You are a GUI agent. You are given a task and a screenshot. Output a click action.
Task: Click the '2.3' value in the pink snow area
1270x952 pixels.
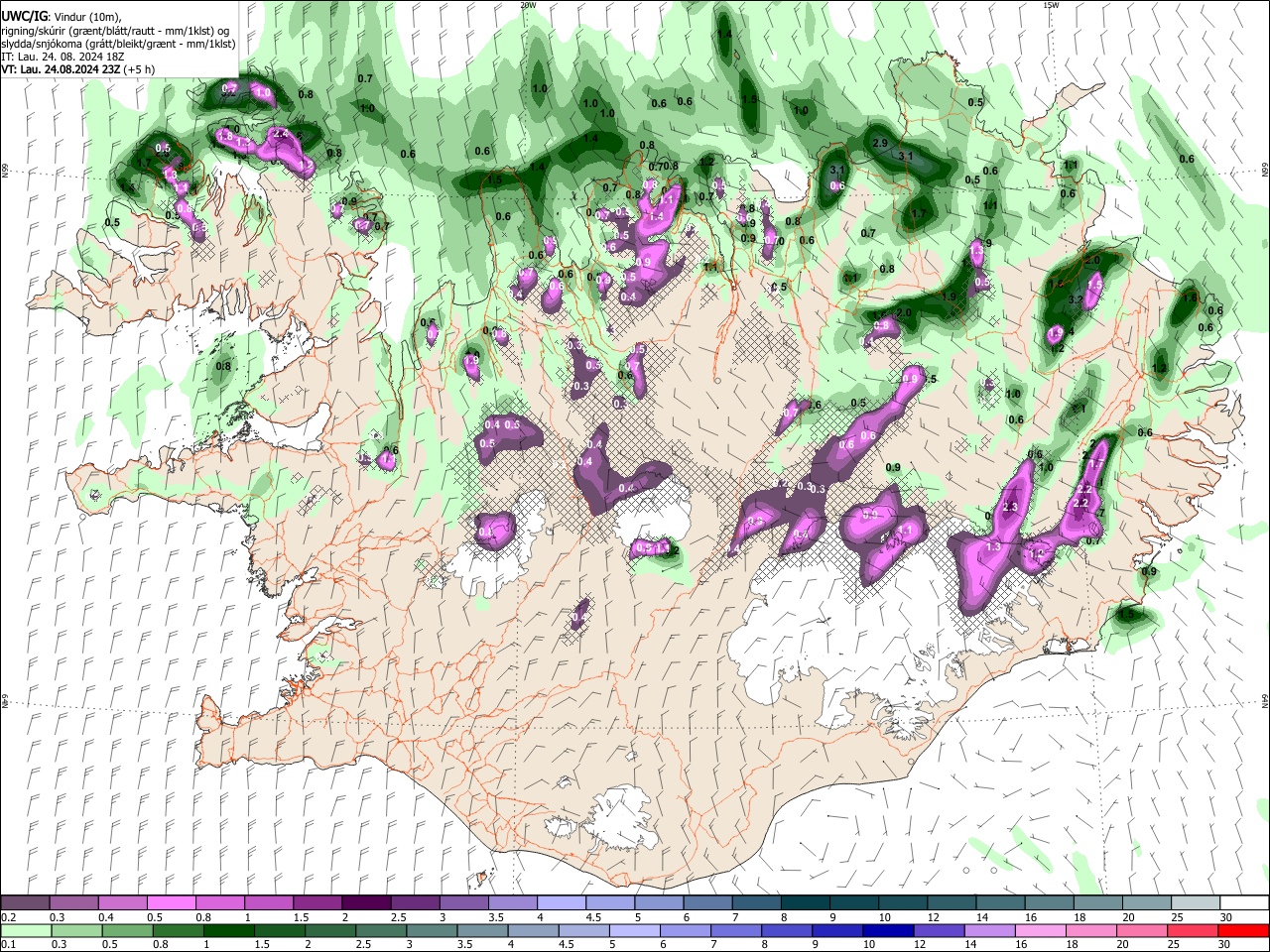point(1011,507)
